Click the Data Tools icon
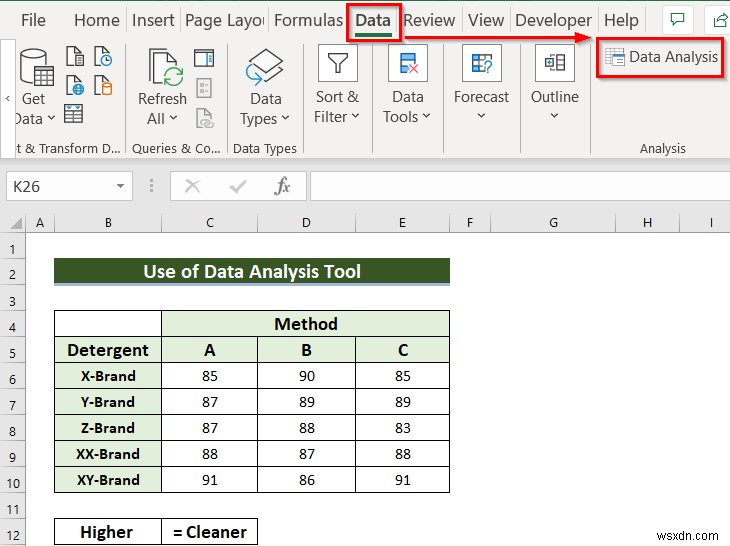This screenshot has height=546, width=730. [x=408, y=63]
